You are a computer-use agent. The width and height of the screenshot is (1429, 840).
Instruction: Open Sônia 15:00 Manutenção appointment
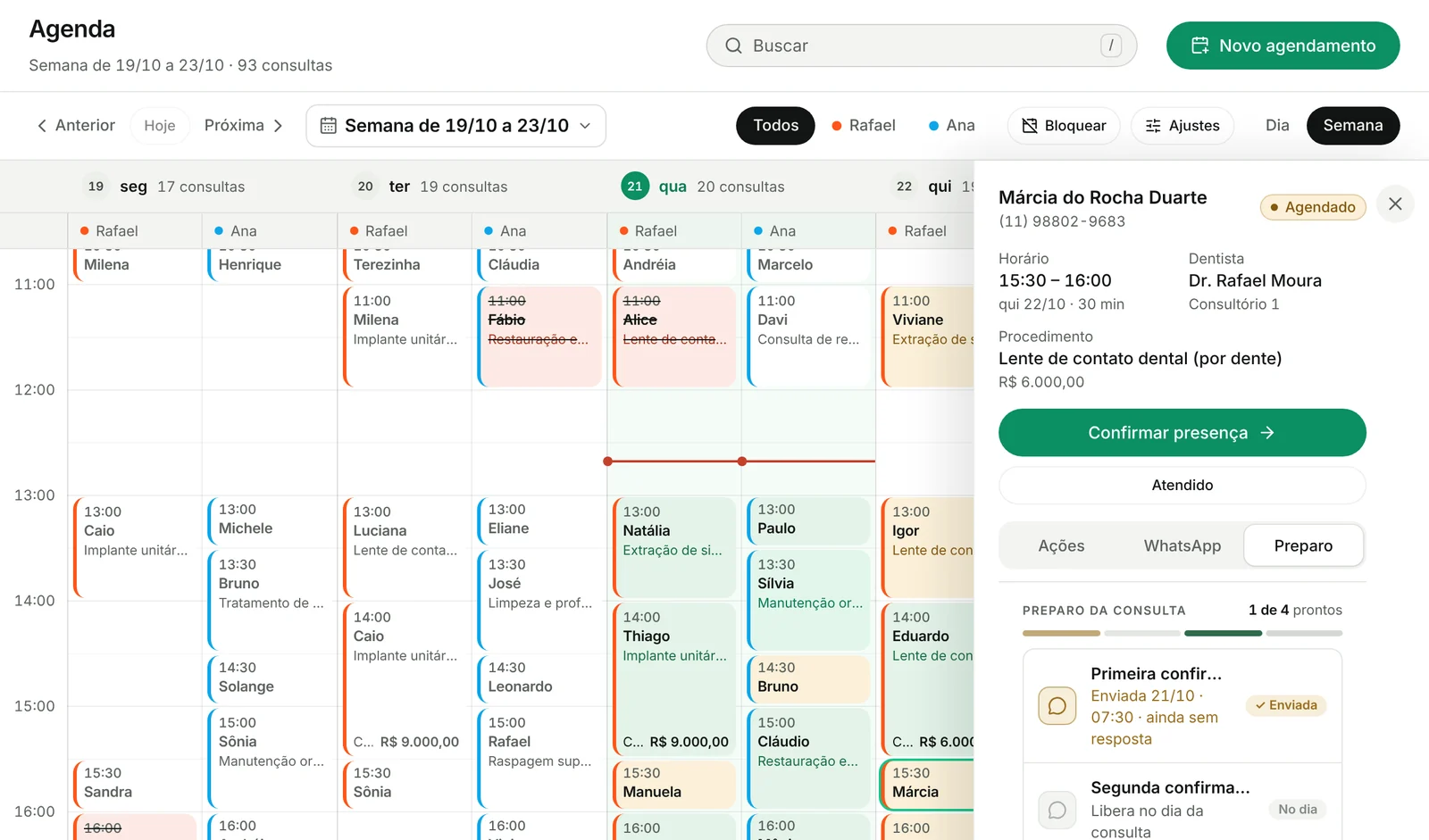pyautogui.click(x=271, y=758)
